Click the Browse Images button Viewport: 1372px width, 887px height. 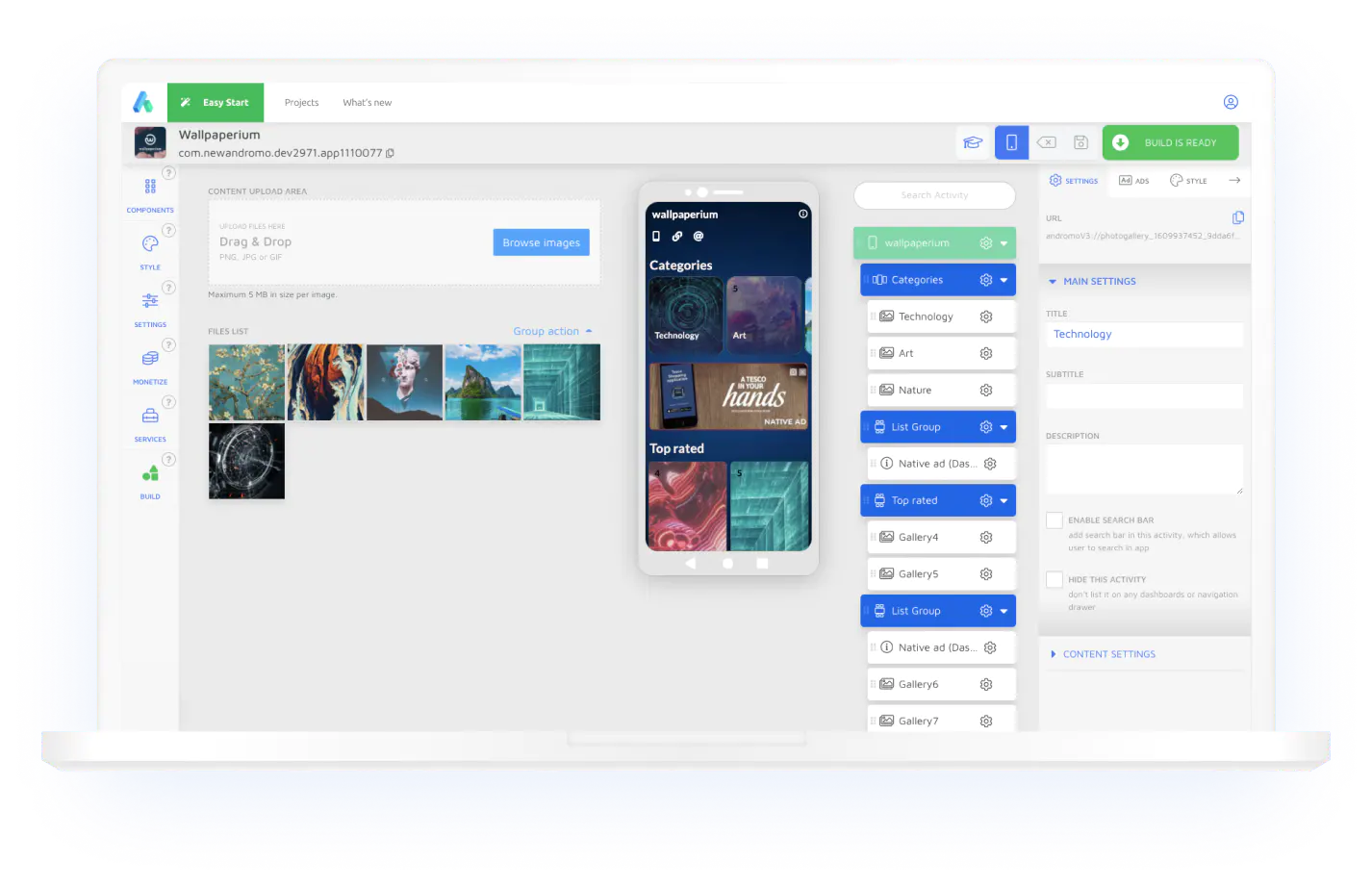coord(541,241)
